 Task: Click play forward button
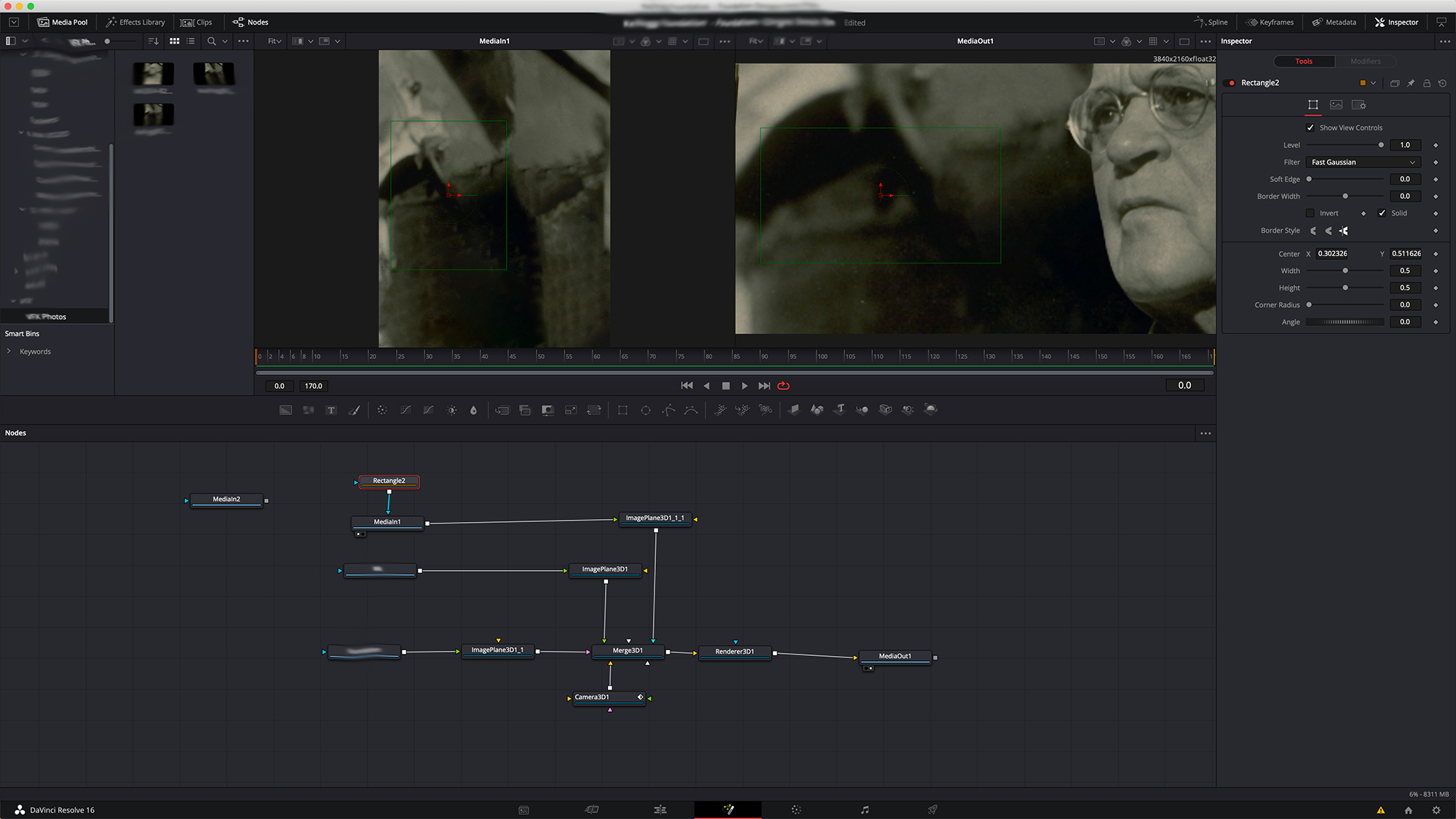(x=745, y=386)
